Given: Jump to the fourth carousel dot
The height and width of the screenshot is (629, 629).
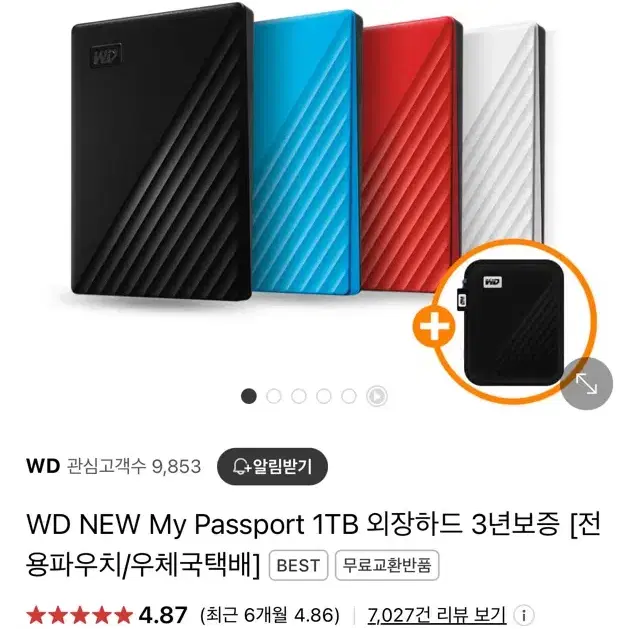Looking at the screenshot, I should click(324, 396).
